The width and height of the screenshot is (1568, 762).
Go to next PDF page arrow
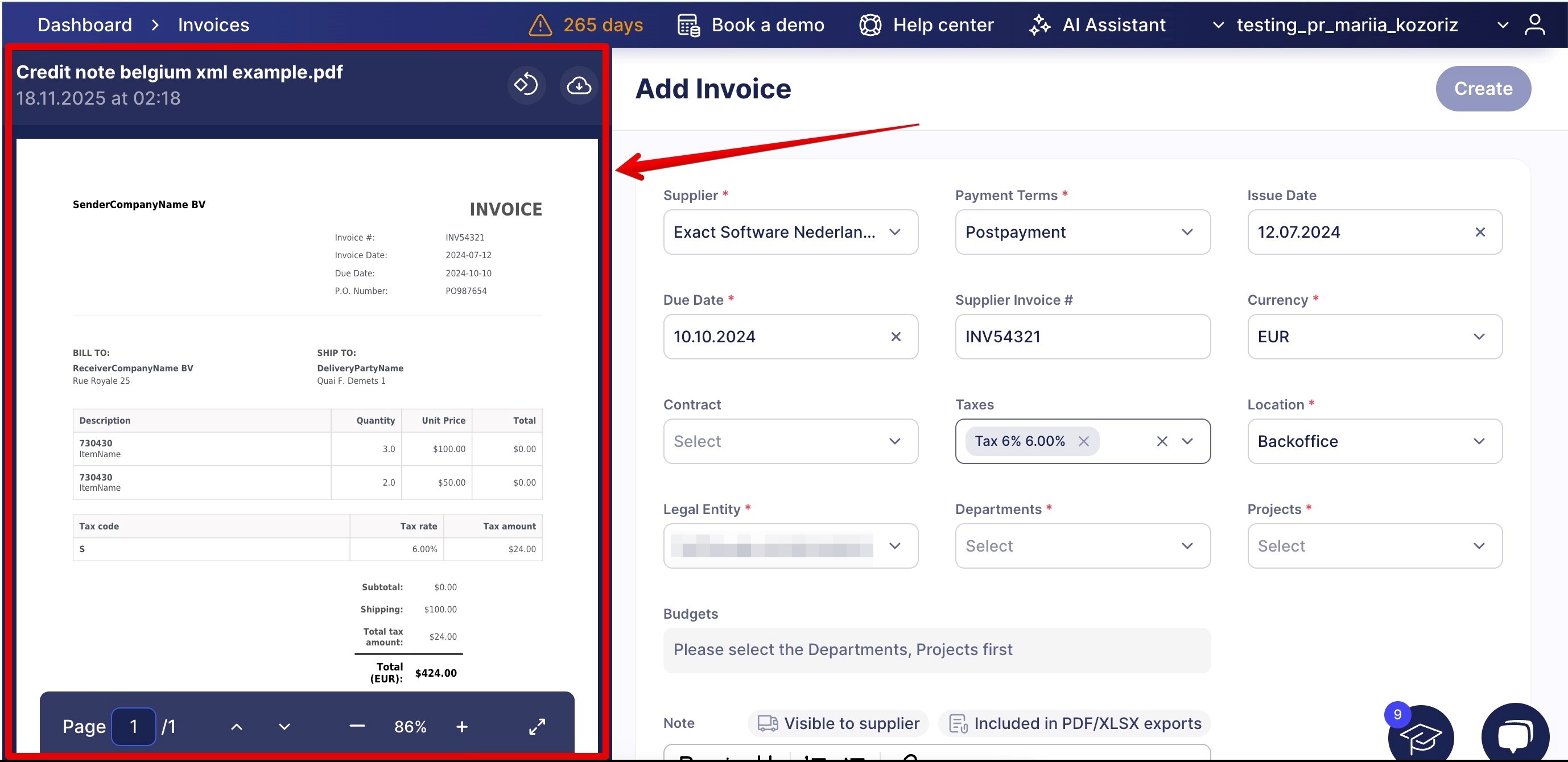tap(284, 726)
